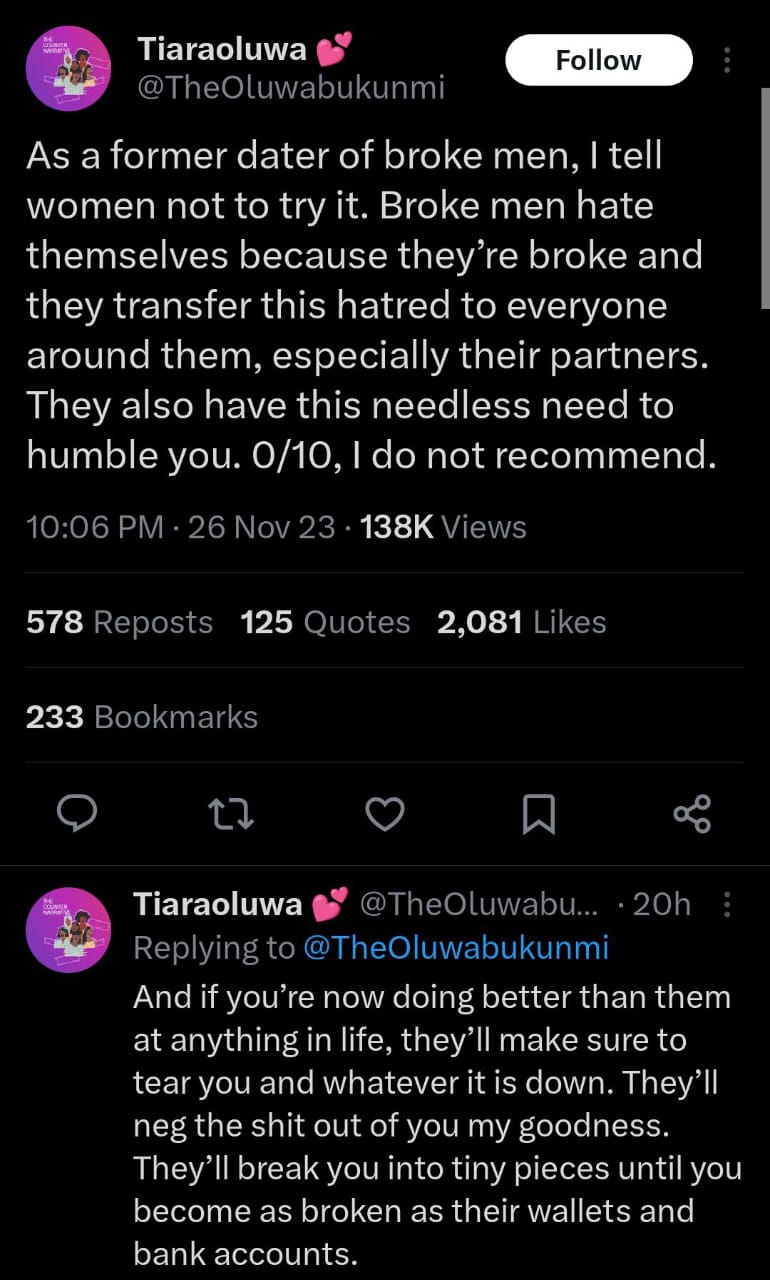770x1280 pixels.
Task: View the 2,081 Likes list
Action: 521,622
